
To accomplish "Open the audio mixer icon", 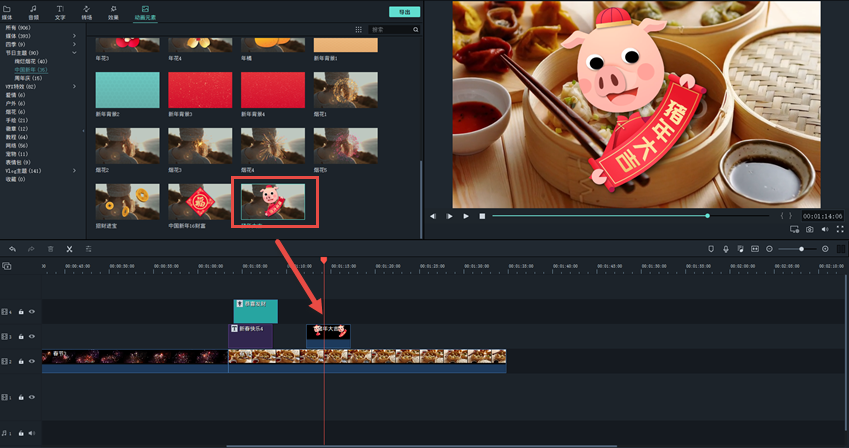I will pyautogui.click(x=740, y=249).
